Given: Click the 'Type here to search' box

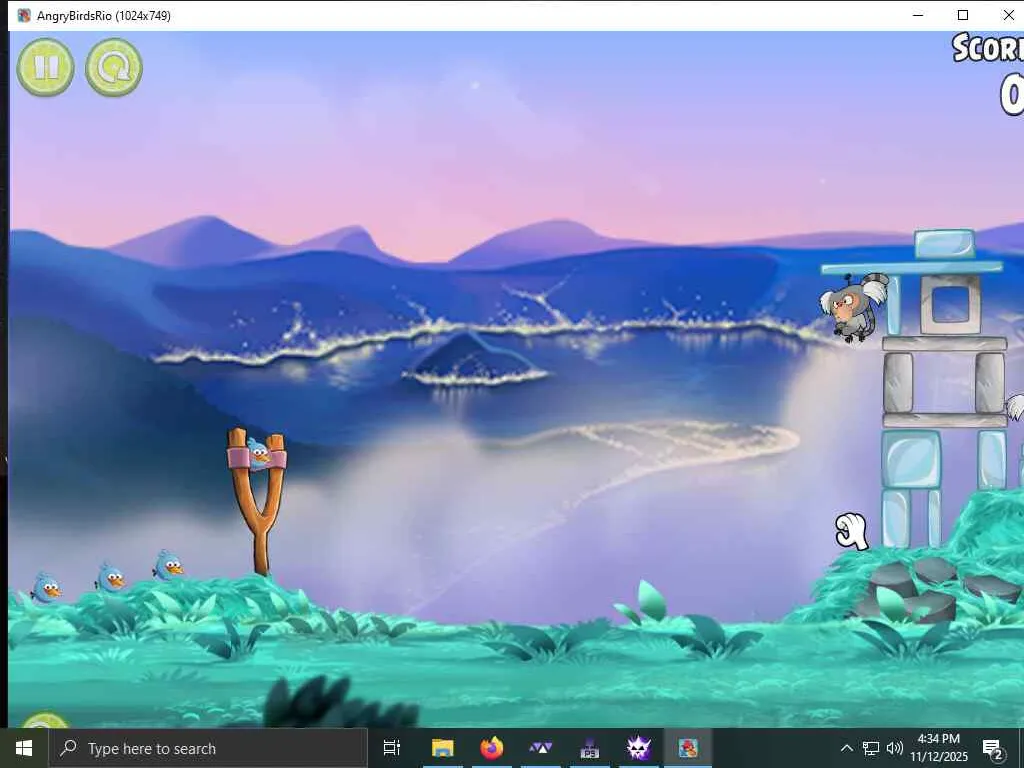Looking at the screenshot, I should 208,748.
